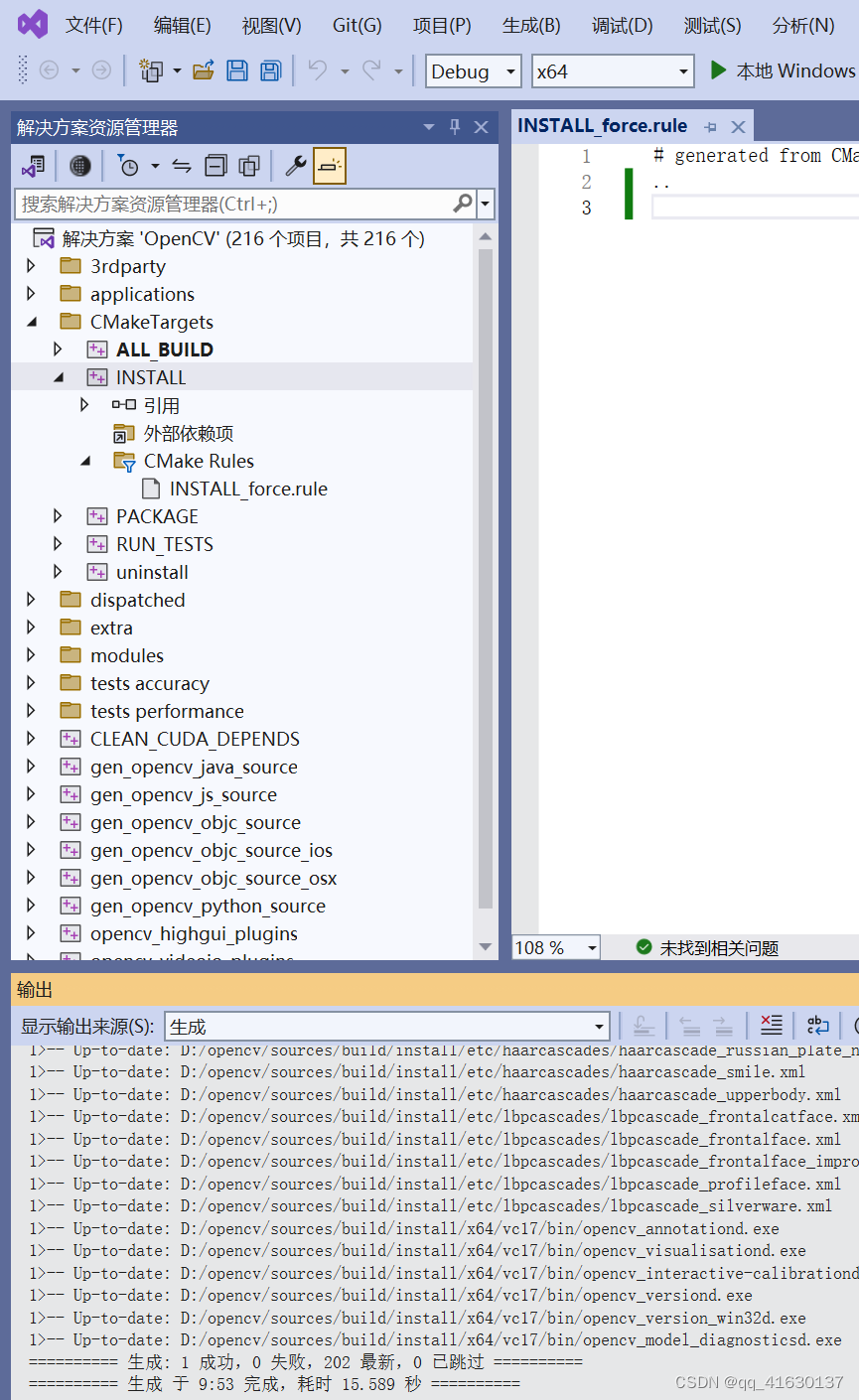Click the find message in code icon
Image resolution: width=859 pixels, height=1400 pixels.
point(644,1026)
